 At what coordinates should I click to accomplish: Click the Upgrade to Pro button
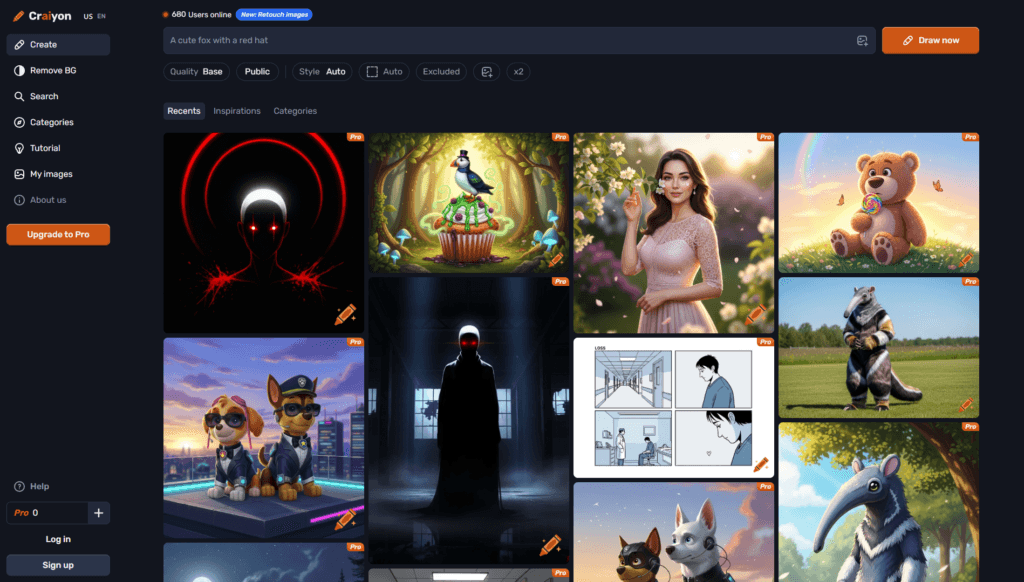point(58,234)
